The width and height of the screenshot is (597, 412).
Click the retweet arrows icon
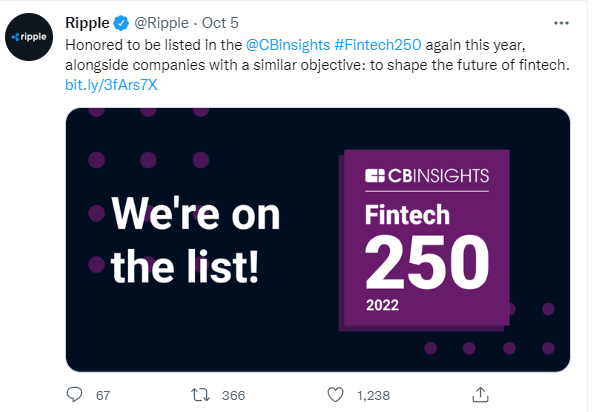pyautogui.click(x=200, y=395)
